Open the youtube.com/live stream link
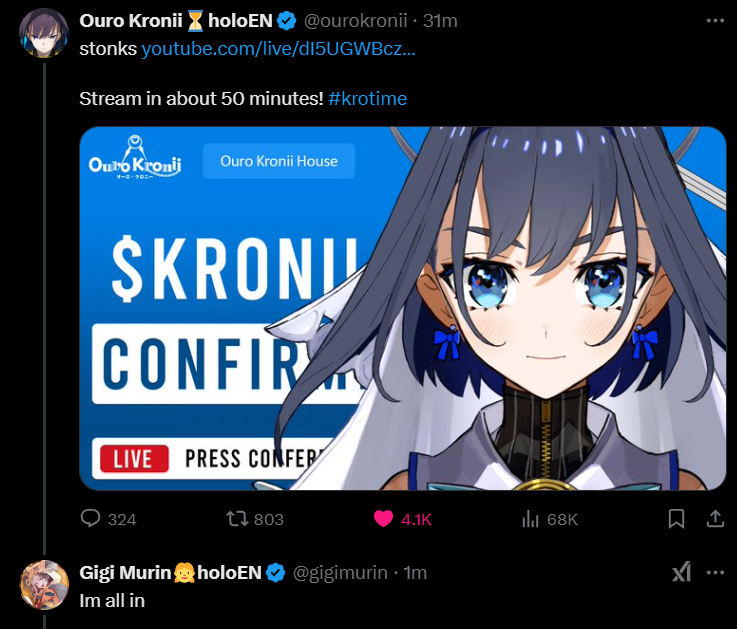This screenshot has width=737, height=629. coord(278,49)
